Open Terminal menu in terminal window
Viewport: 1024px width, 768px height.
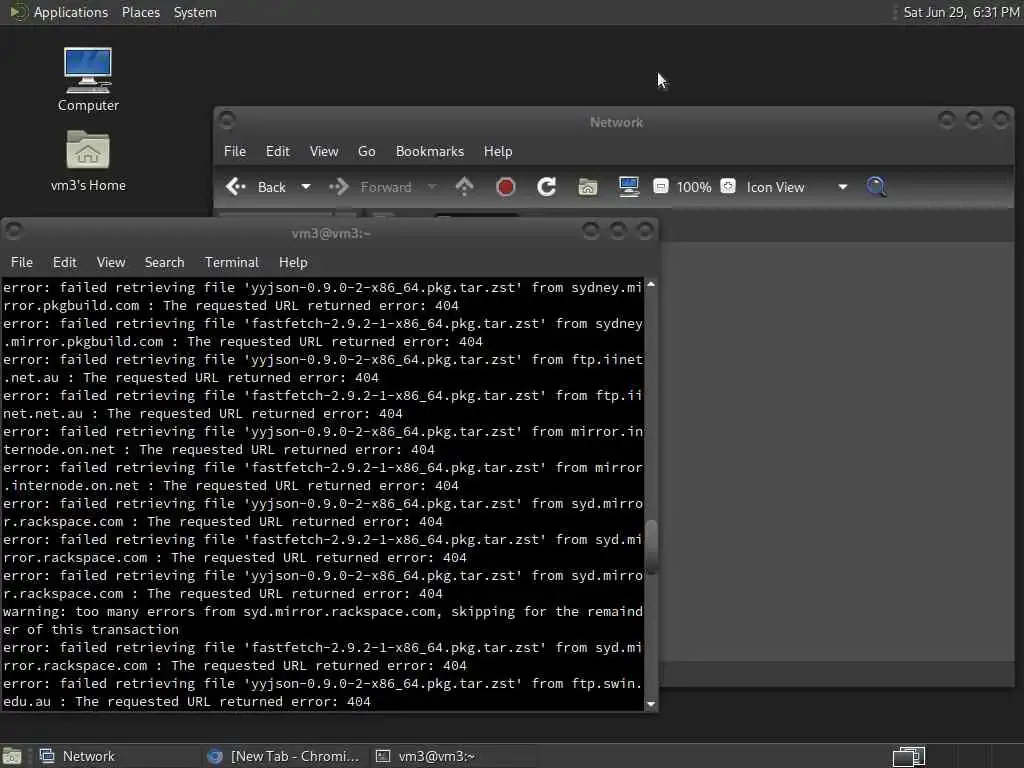(232, 263)
